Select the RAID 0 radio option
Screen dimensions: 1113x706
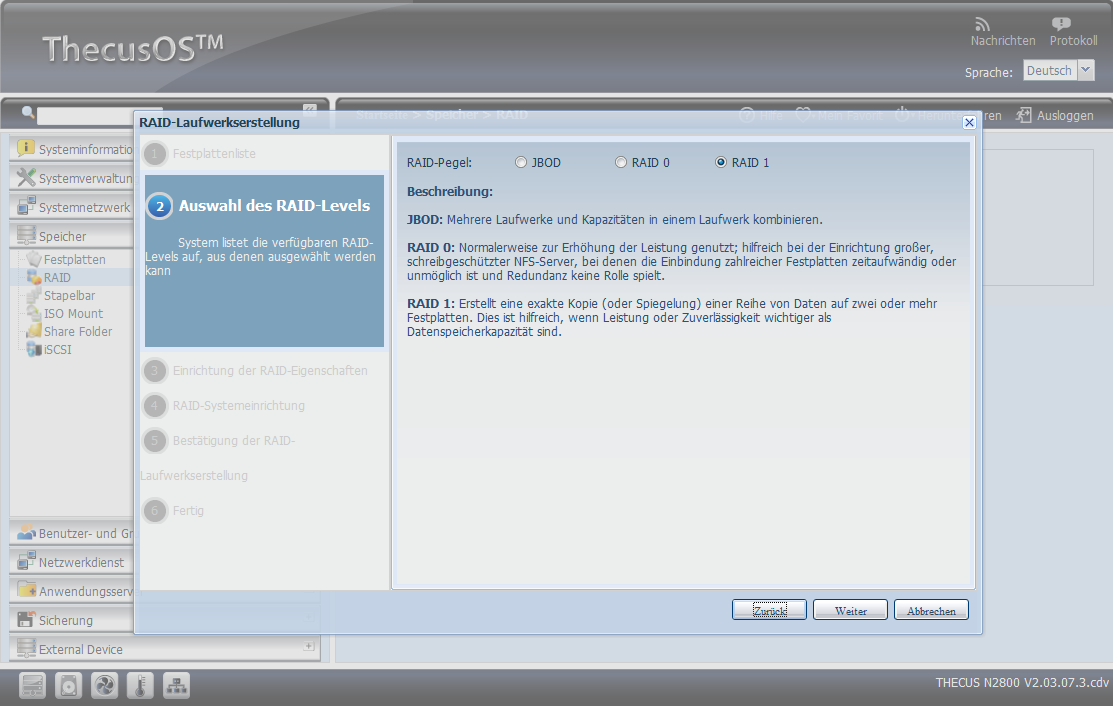pos(621,162)
